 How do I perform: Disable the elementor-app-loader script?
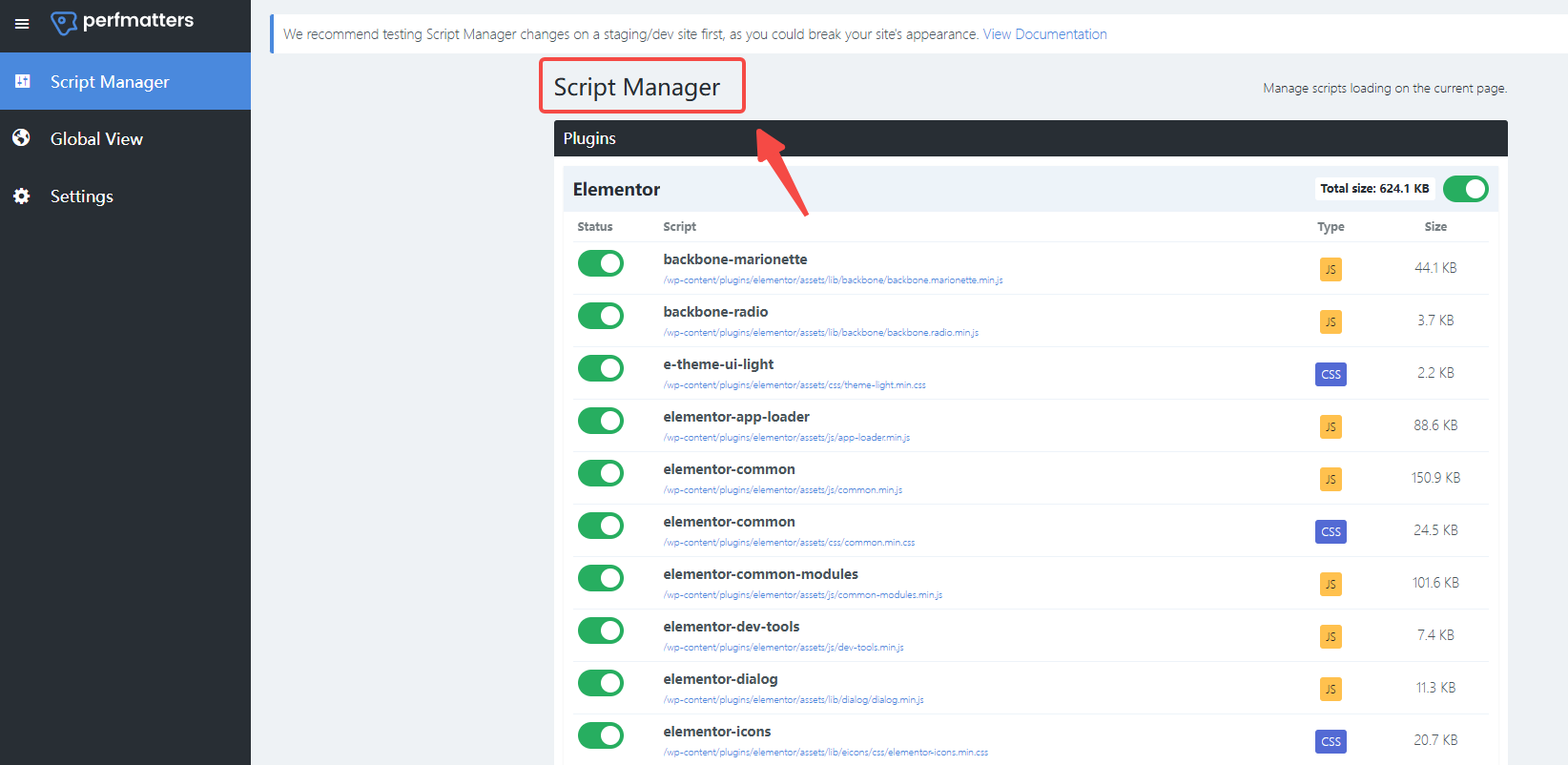tap(601, 421)
